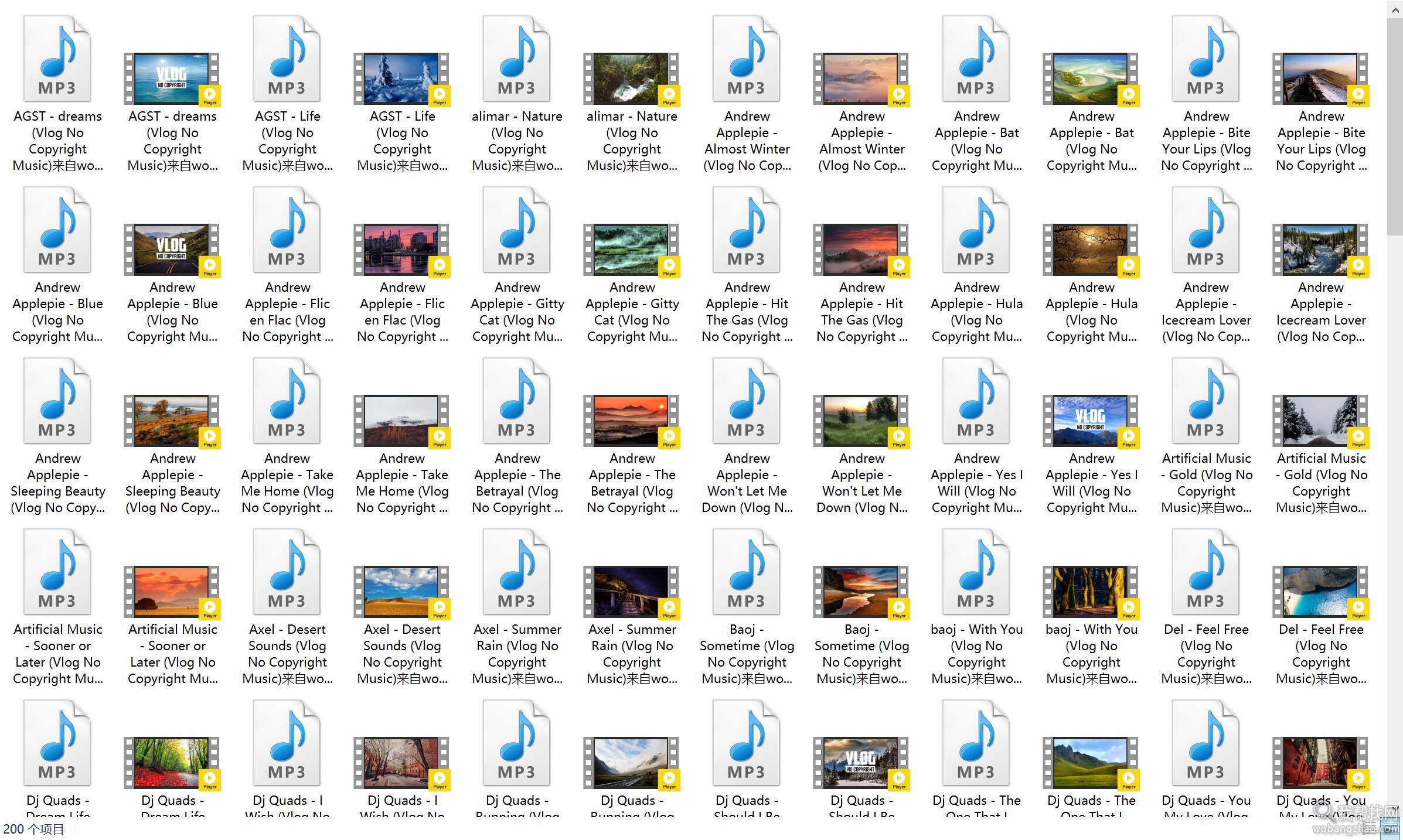
Task: Select the Hula video thumbnail with moonlit branches
Action: (x=1091, y=250)
